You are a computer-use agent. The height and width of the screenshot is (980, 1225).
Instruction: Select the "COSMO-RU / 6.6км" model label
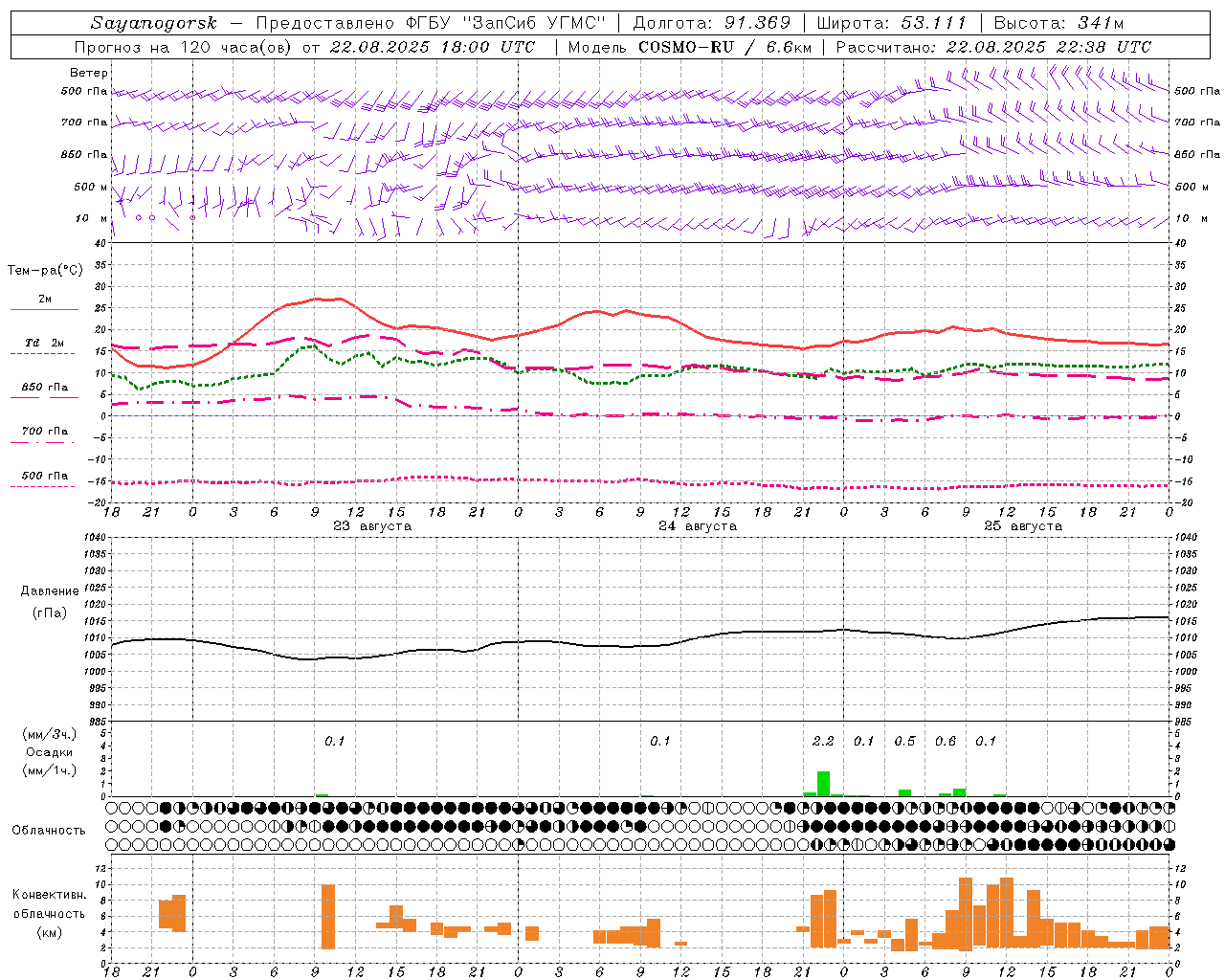coord(725,47)
